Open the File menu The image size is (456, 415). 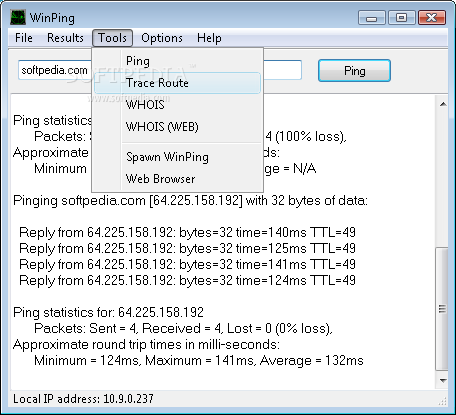tap(24, 38)
